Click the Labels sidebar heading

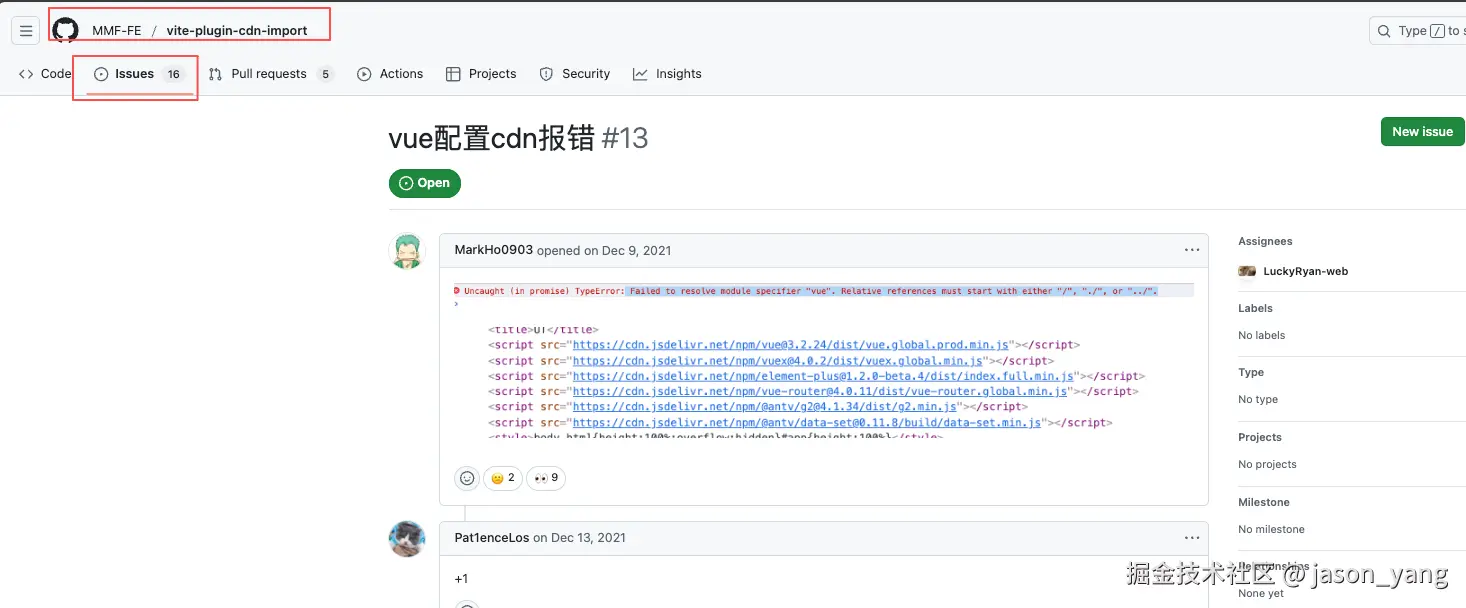1255,308
